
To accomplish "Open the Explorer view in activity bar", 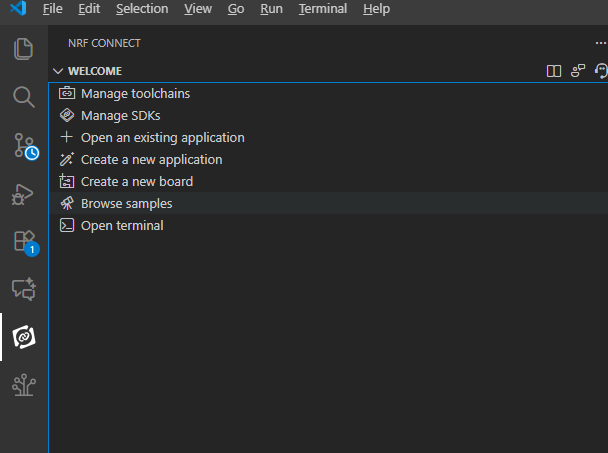I will (23, 49).
